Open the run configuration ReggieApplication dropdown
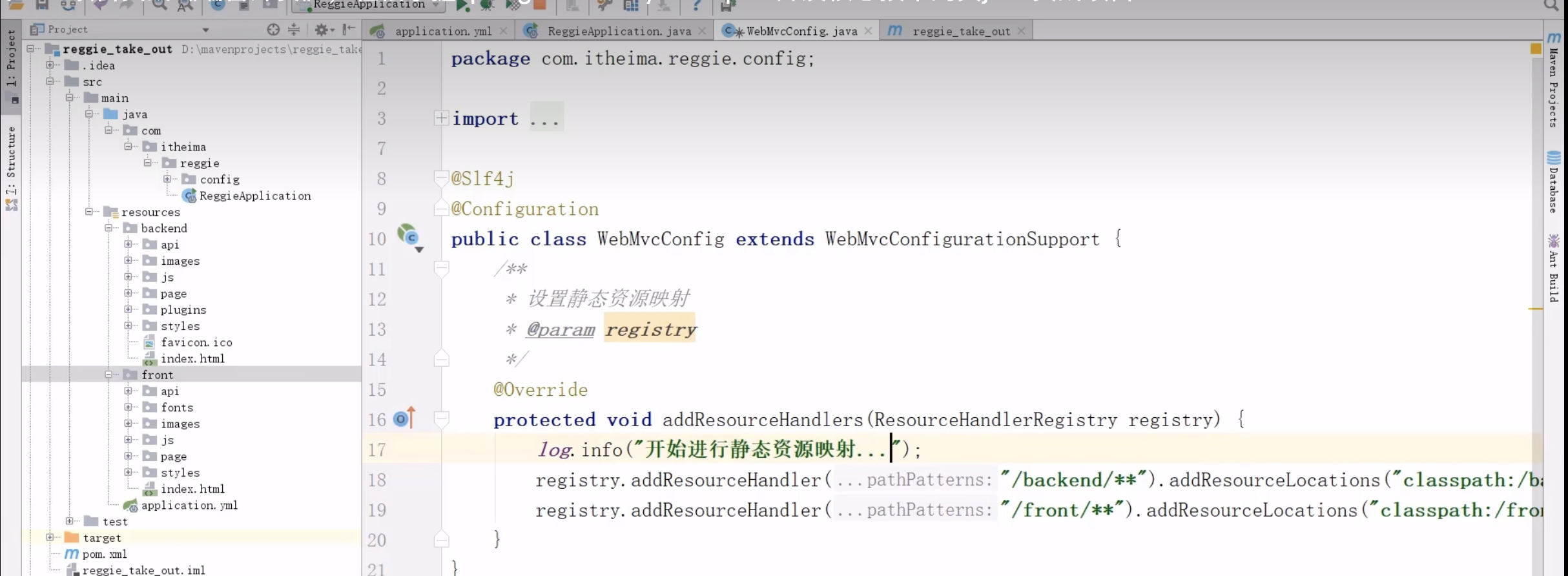The image size is (1568, 576). [x=369, y=5]
